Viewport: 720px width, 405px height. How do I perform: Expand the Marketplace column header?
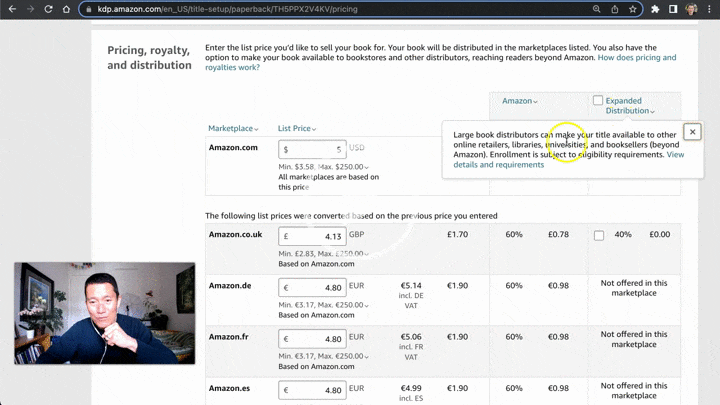point(233,128)
